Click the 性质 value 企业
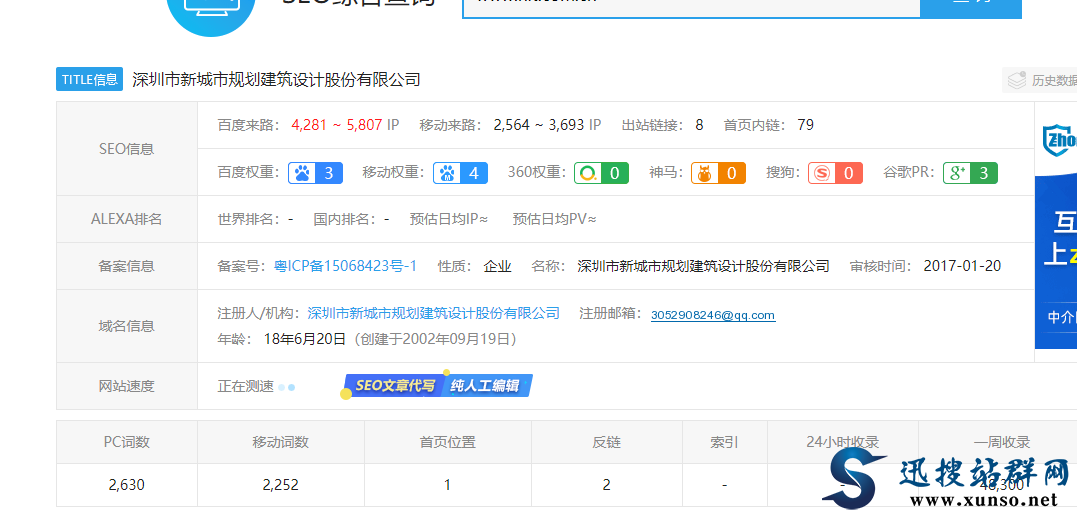This screenshot has height=515, width=1077. coord(497,266)
